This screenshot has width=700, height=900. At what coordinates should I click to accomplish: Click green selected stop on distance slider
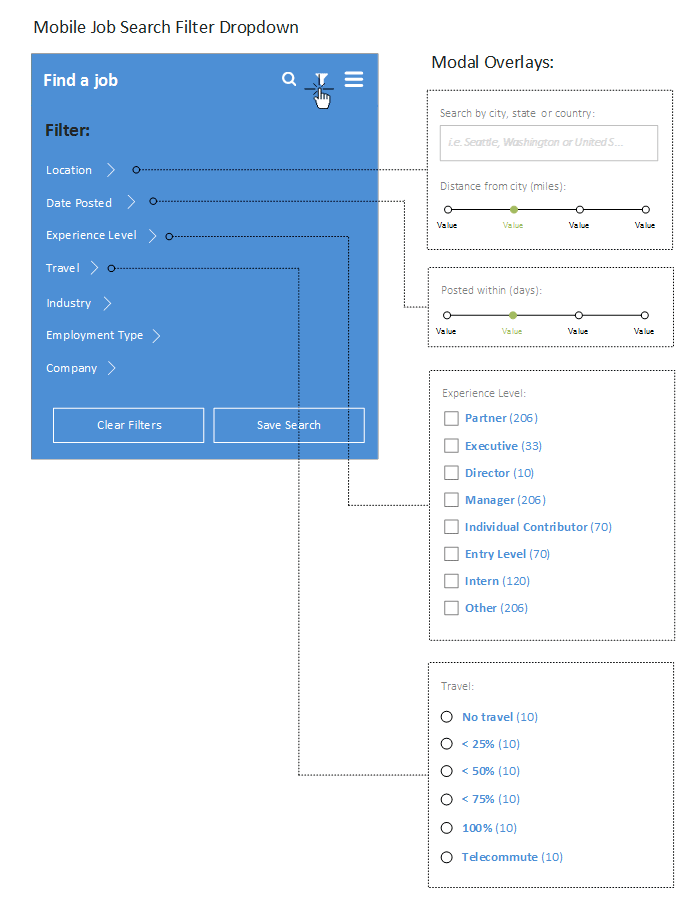point(514,210)
